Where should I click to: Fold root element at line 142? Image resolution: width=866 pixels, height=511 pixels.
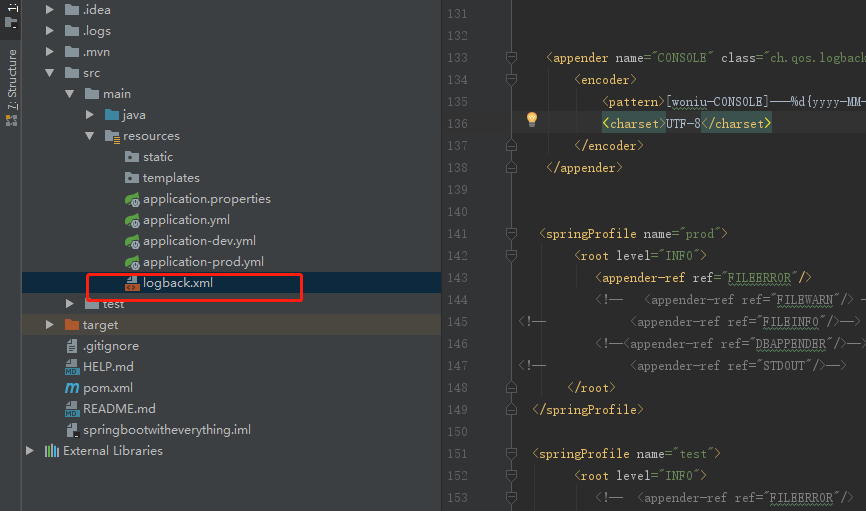coord(511,256)
